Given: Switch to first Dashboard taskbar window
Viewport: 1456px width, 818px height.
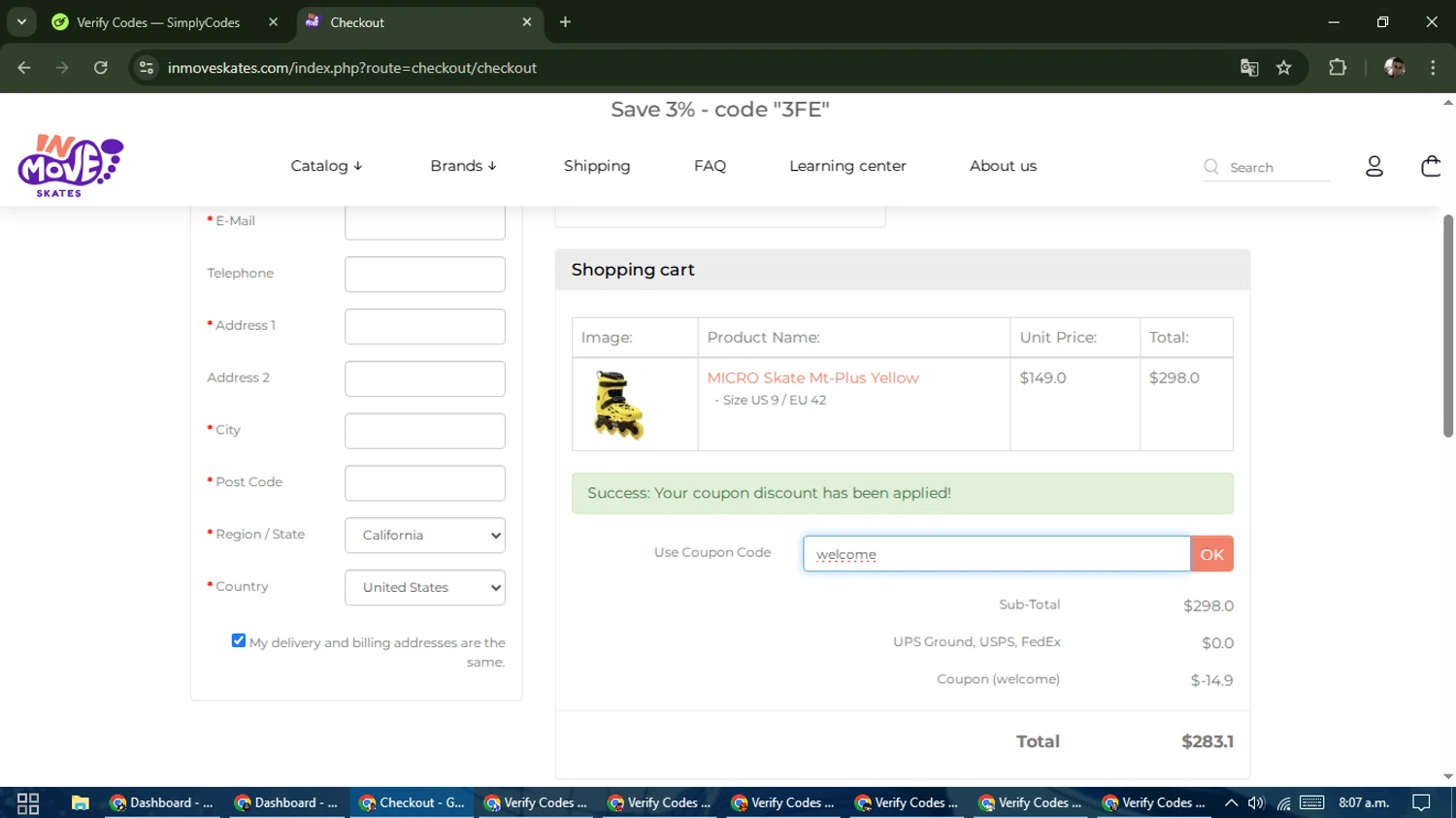Looking at the screenshot, I should point(161,802).
